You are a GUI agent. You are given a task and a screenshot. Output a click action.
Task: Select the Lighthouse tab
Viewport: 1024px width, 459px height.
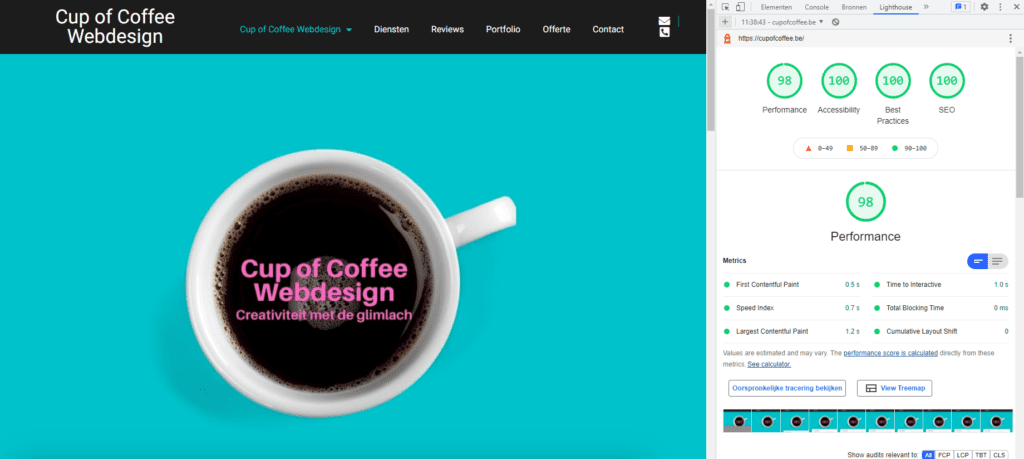(895, 7)
